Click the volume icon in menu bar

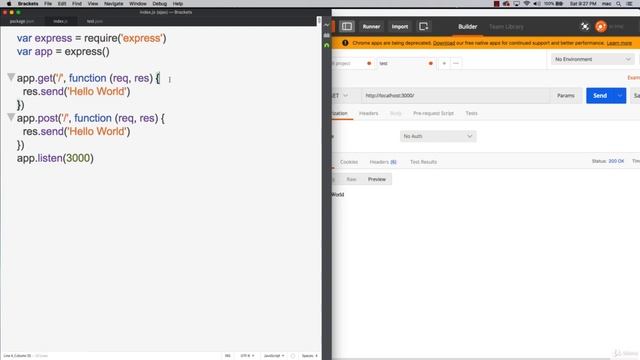click(536, 4)
